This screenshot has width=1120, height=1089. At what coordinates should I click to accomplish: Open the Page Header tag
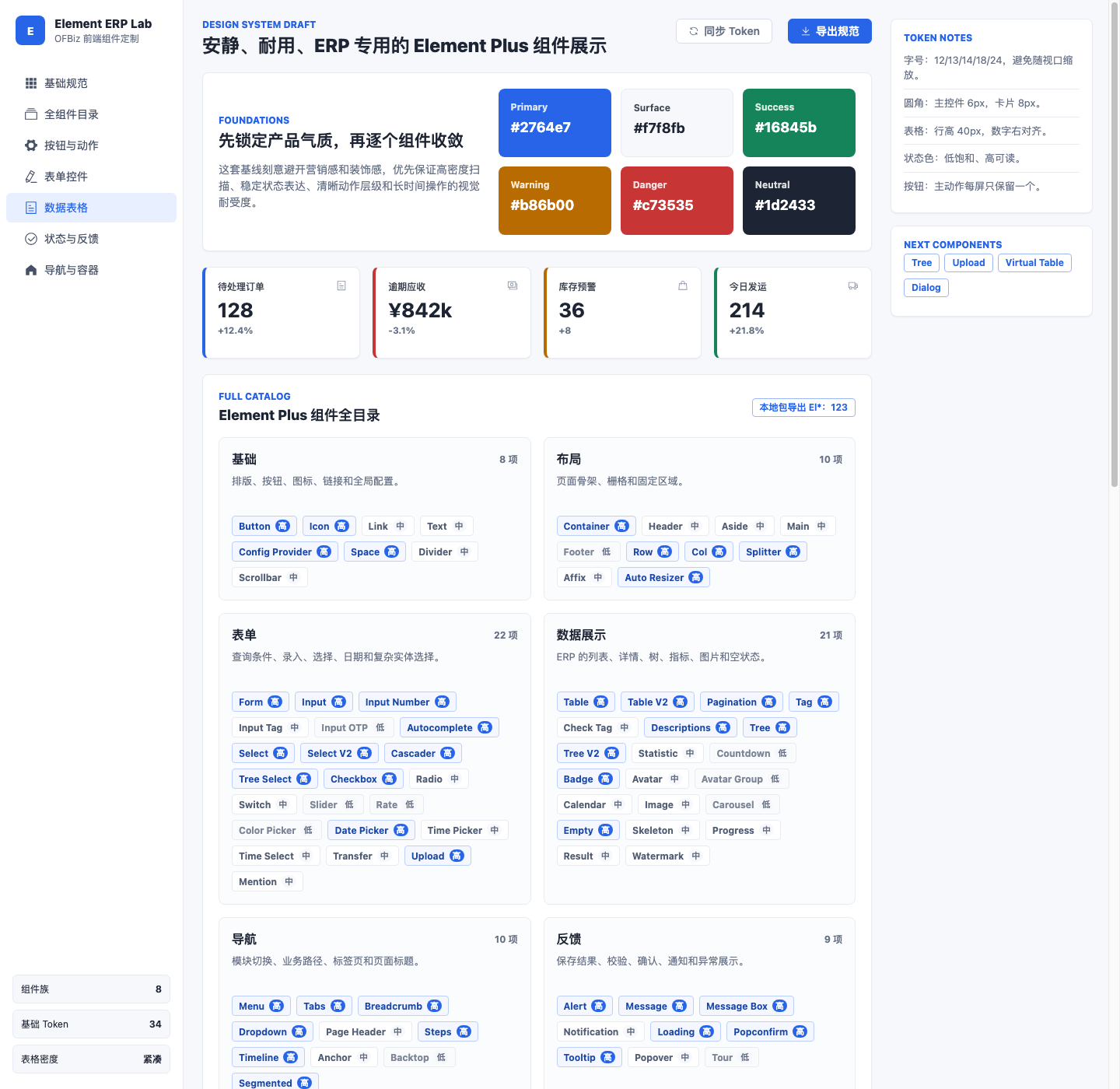(x=365, y=1032)
